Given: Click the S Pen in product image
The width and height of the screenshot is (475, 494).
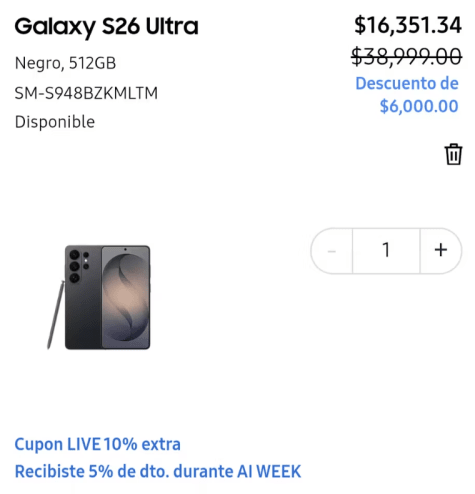Looking at the screenshot, I should 55,315.
